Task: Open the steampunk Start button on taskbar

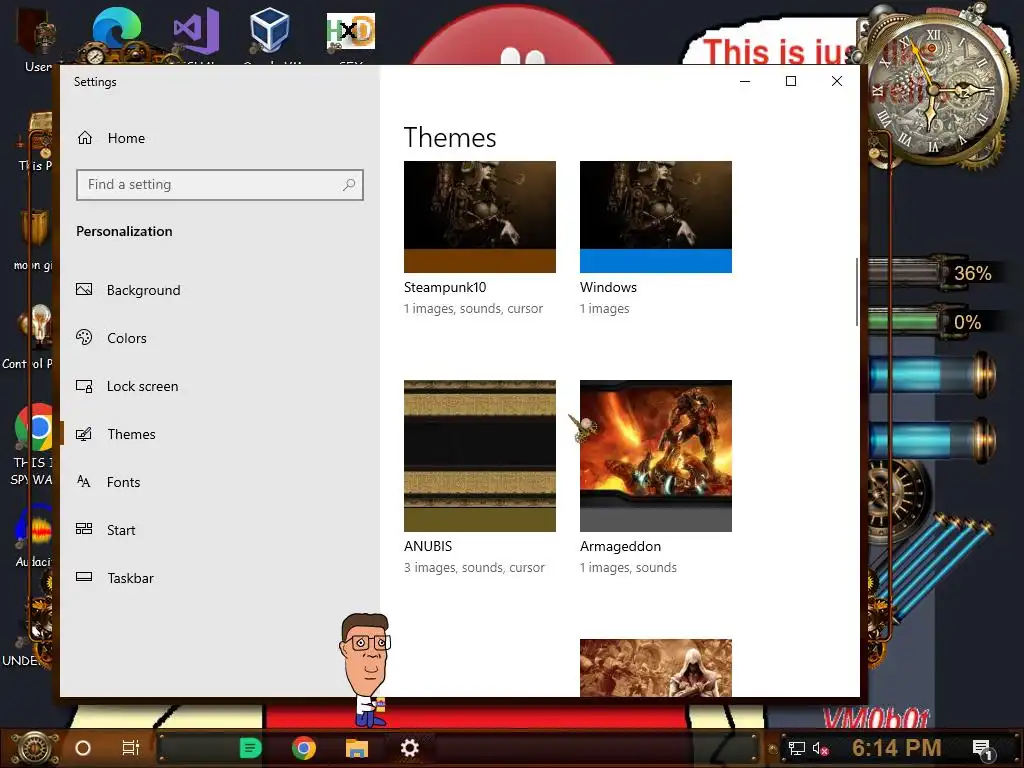Action: point(35,748)
